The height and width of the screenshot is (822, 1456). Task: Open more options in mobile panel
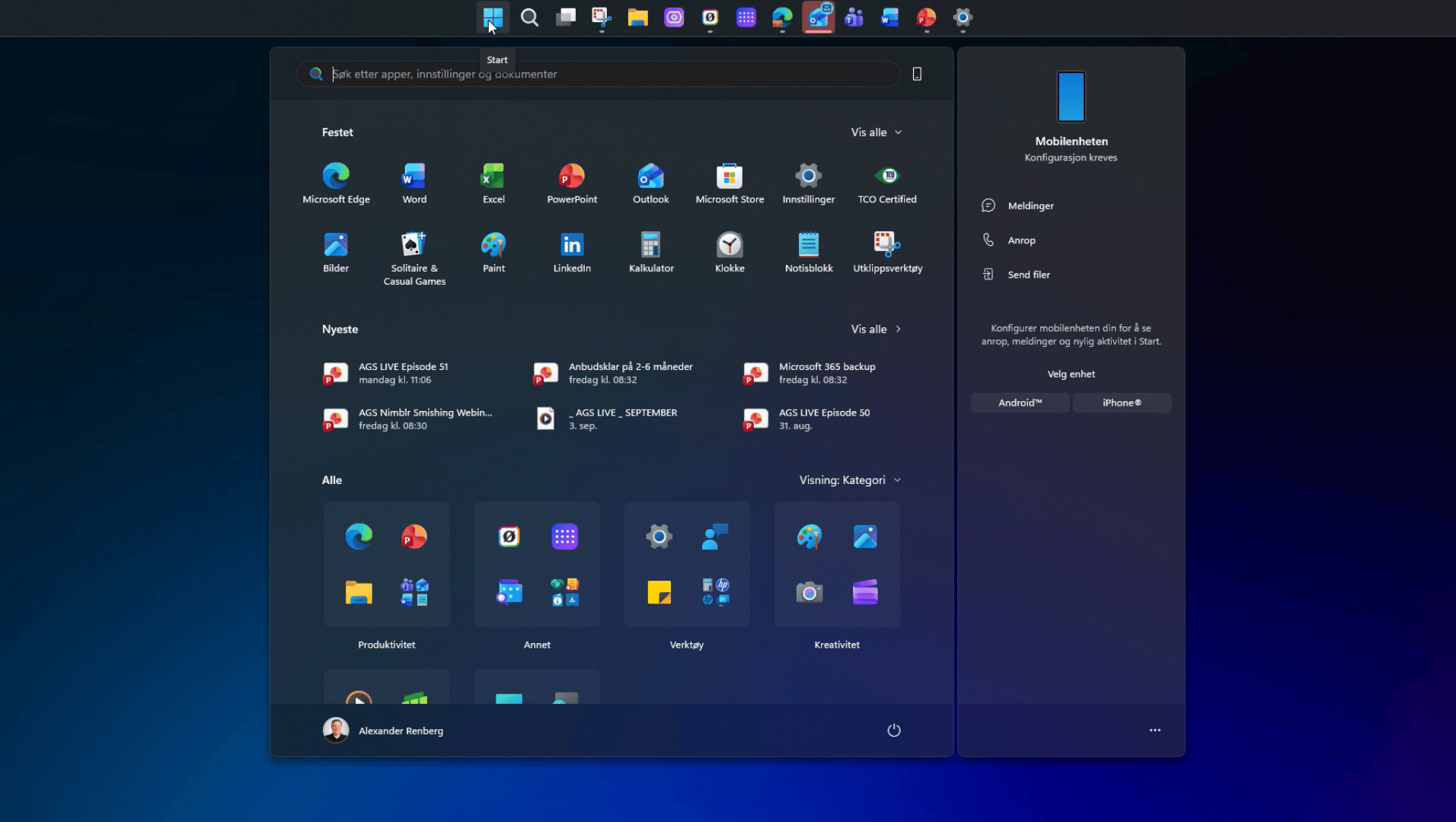pos(1155,731)
